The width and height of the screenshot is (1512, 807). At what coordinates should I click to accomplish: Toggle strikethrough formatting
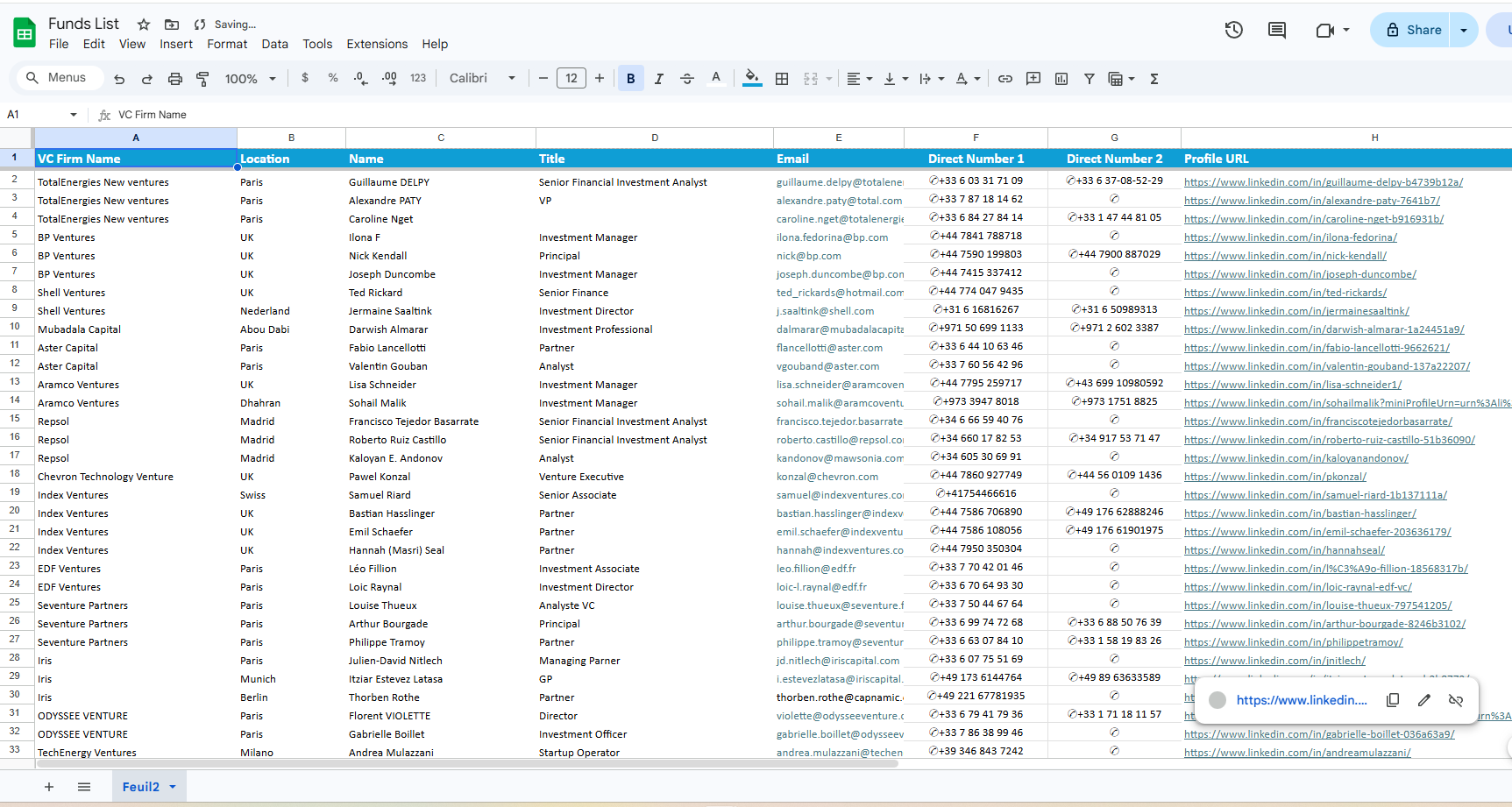(687, 79)
